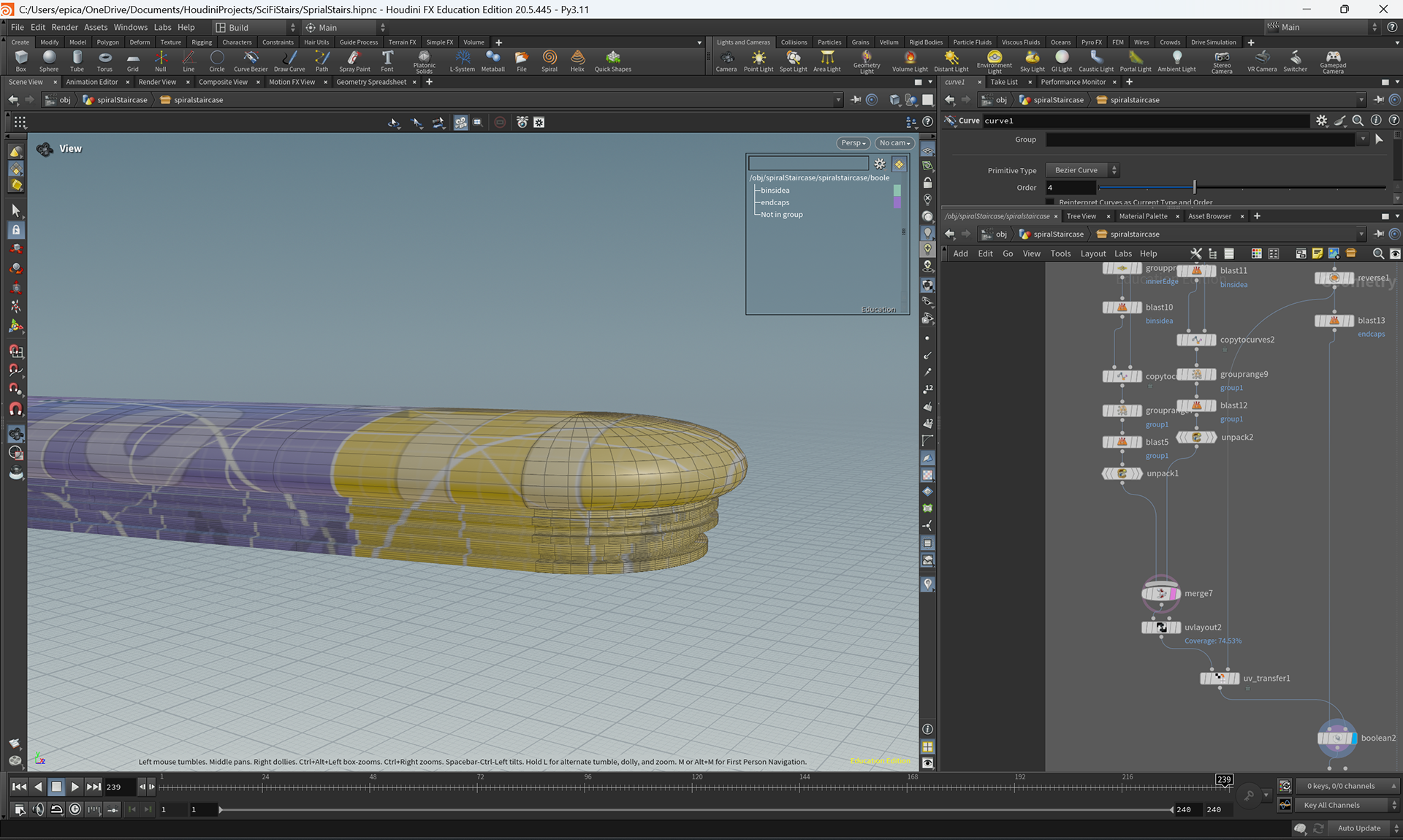Select the merge7 node
The height and width of the screenshot is (840, 1403).
click(x=1160, y=594)
